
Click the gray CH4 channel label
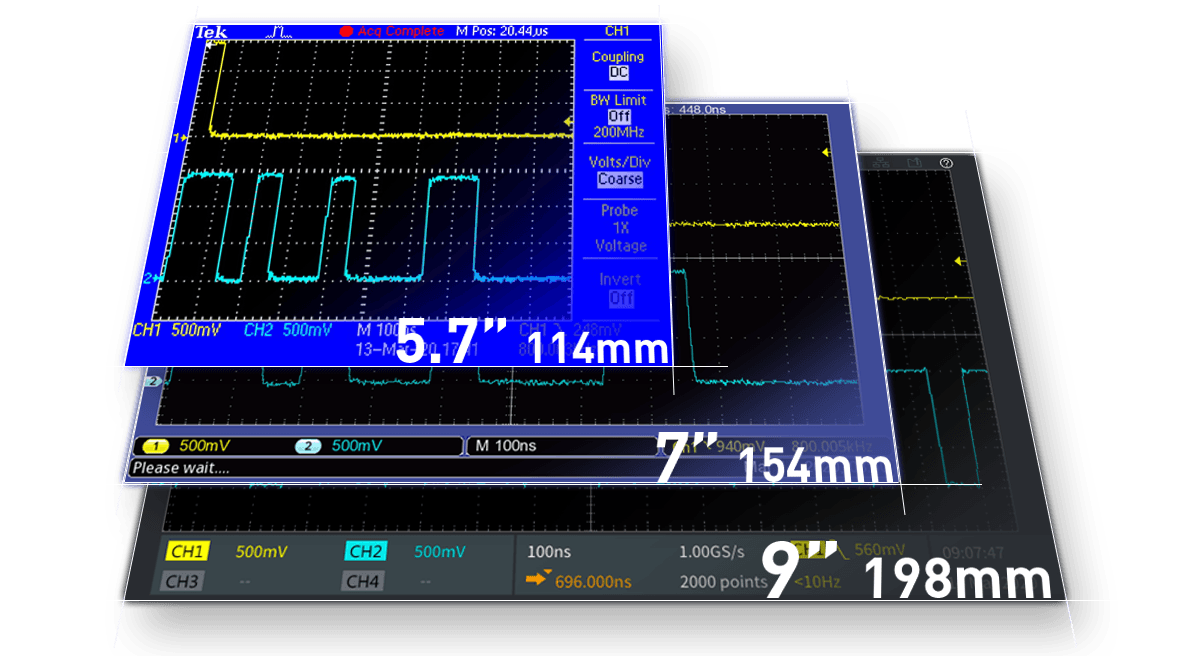364,581
